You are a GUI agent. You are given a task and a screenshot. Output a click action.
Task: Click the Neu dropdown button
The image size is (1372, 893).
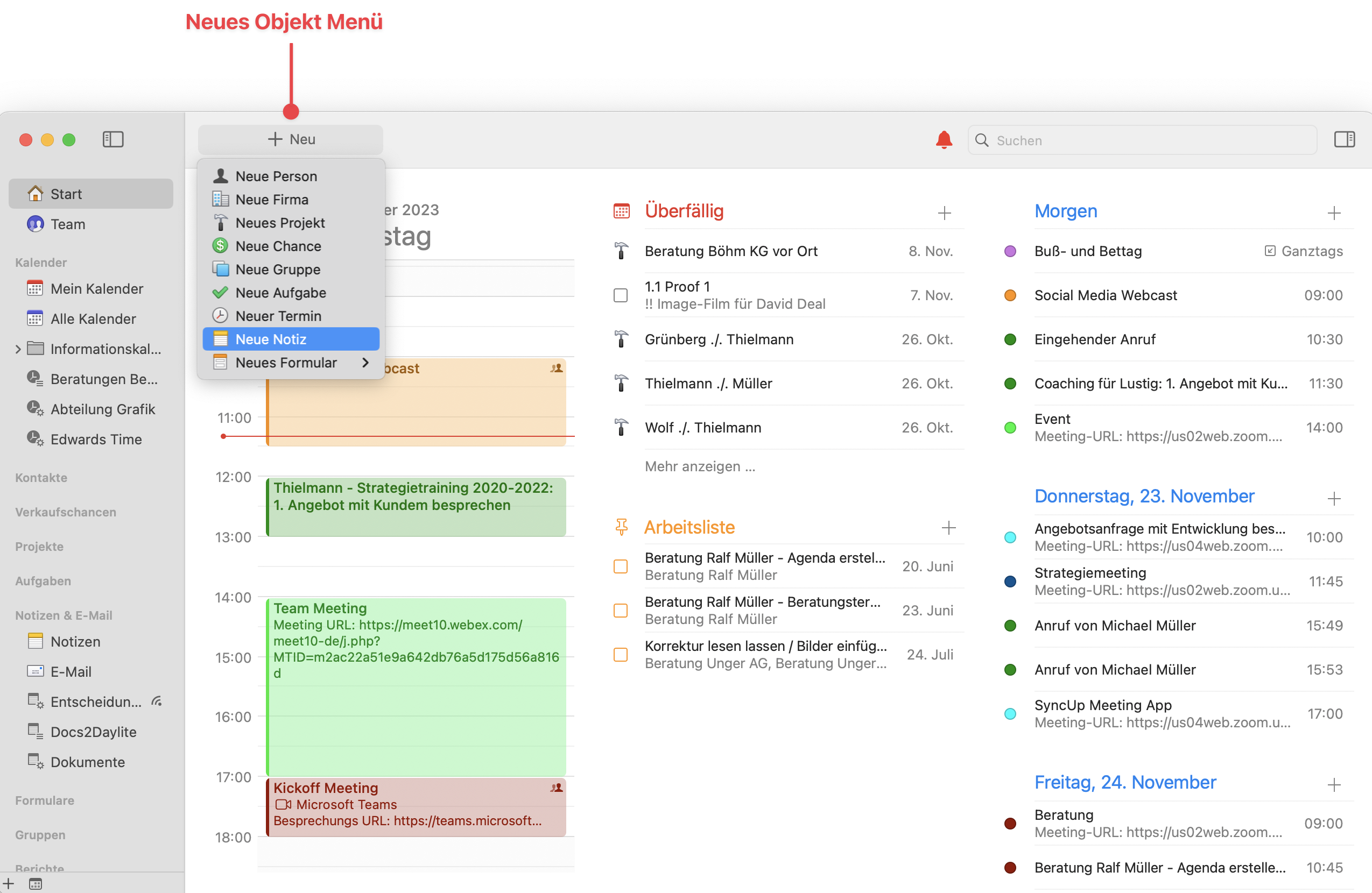tap(291, 139)
